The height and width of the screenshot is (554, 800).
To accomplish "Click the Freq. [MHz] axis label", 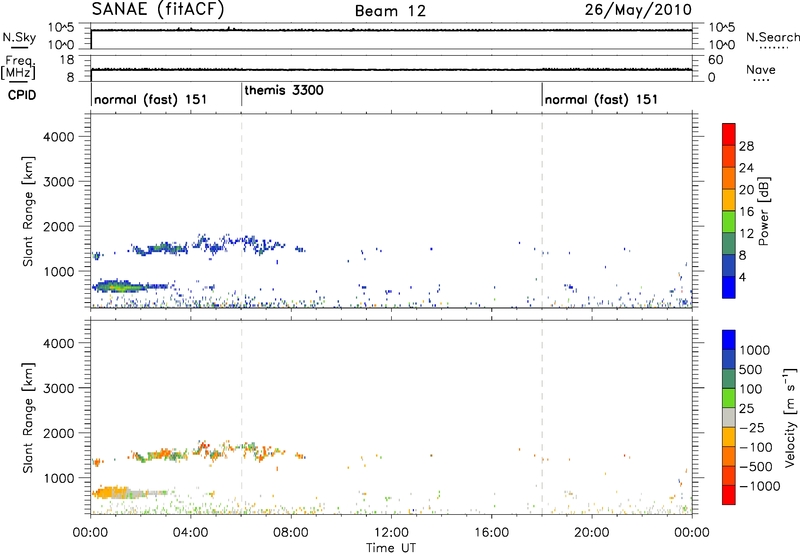I will [19, 67].
